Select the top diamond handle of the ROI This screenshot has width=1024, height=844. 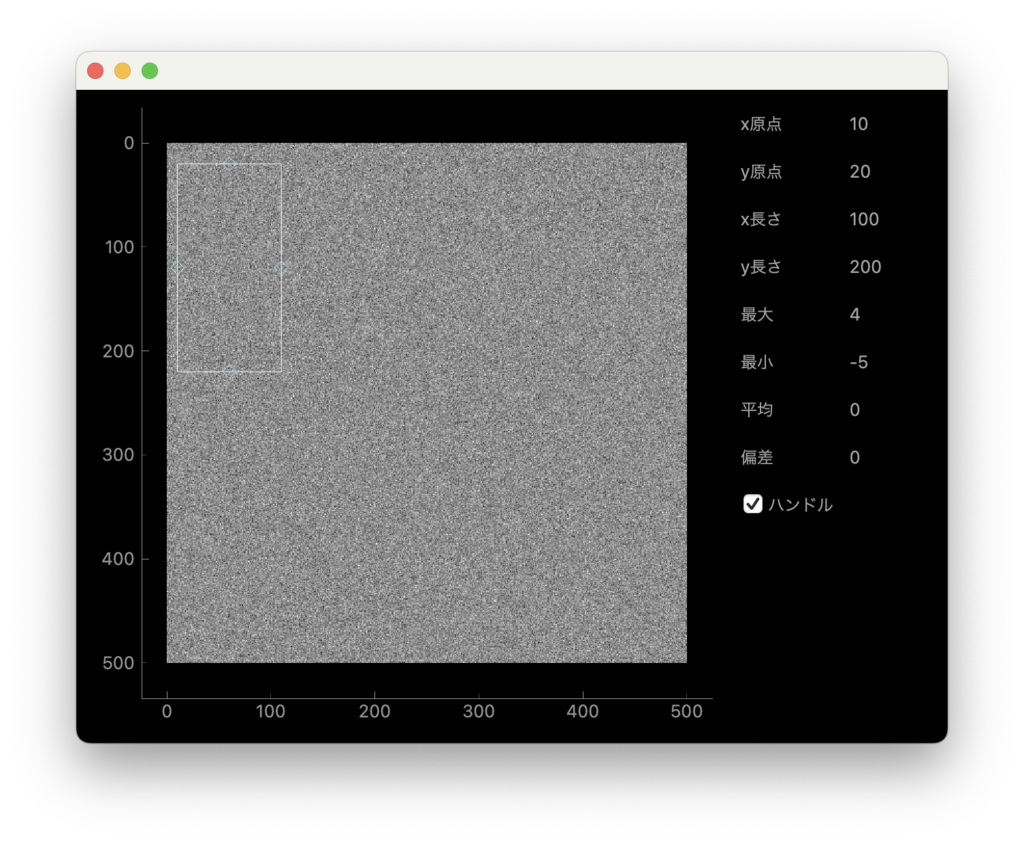click(x=229, y=163)
